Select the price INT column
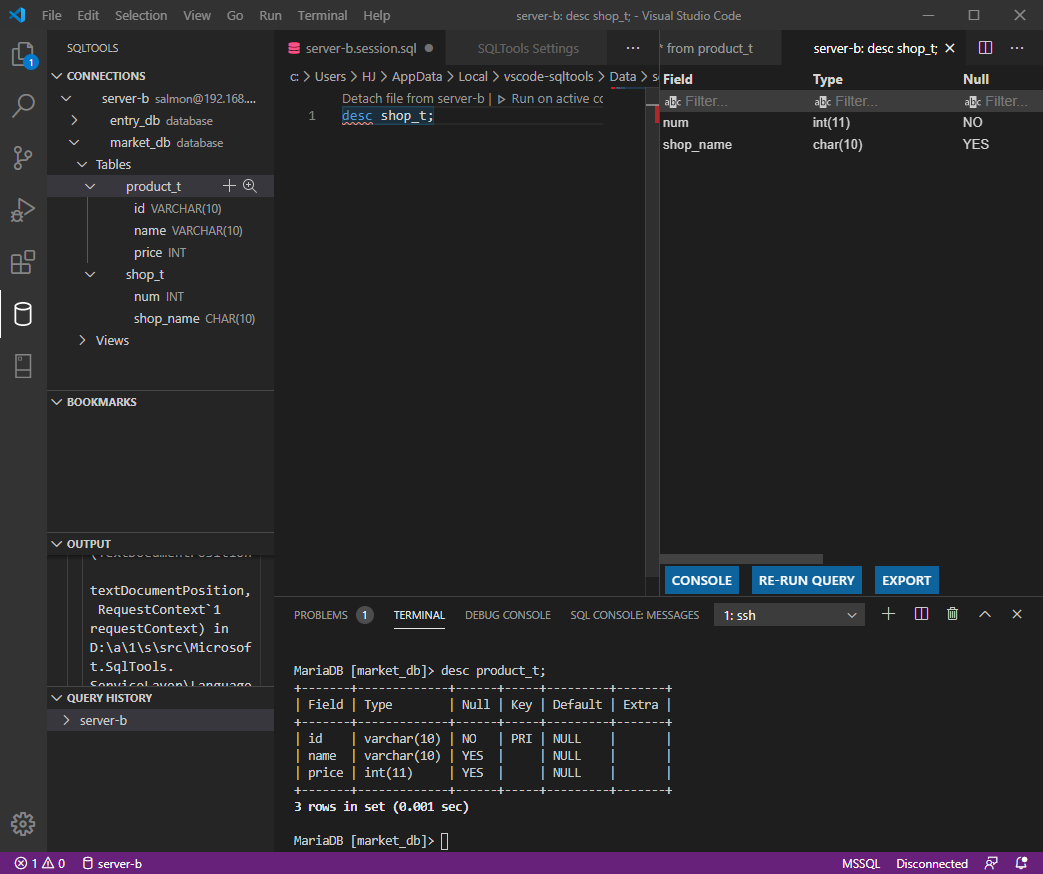 tap(160, 253)
